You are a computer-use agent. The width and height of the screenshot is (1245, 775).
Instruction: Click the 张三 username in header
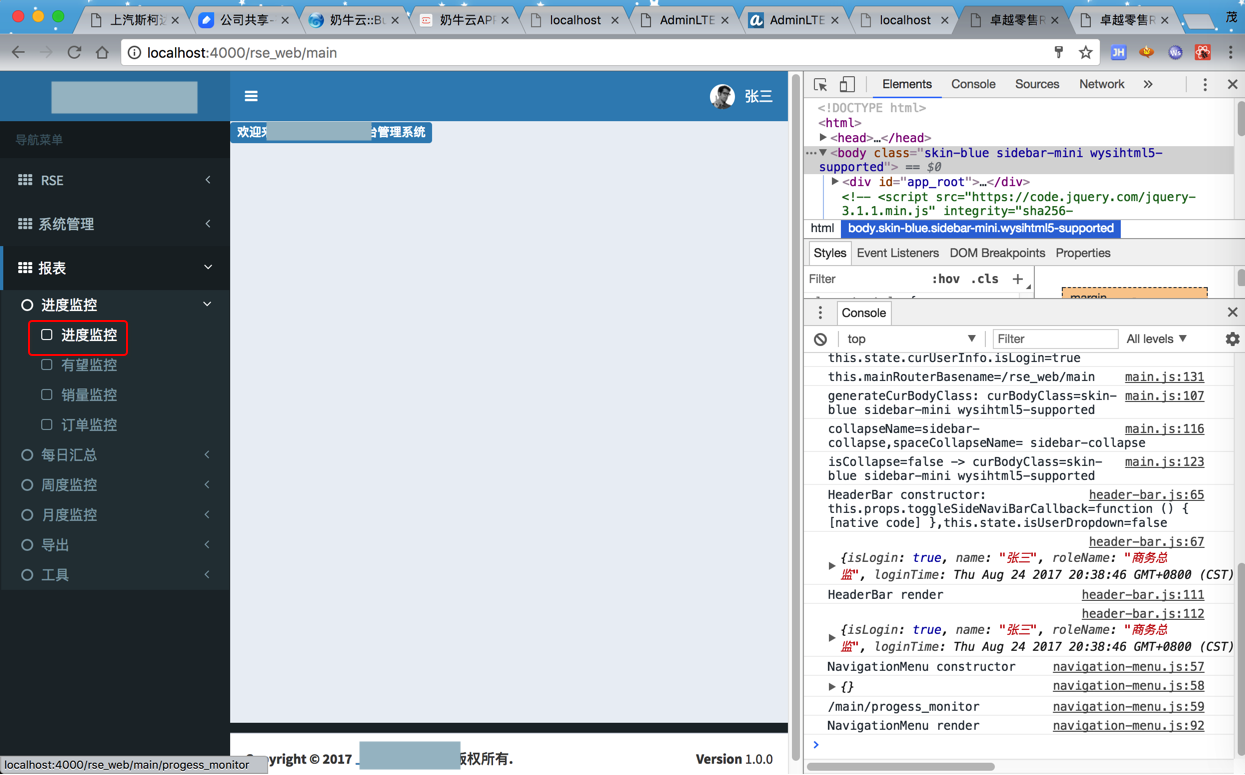[x=758, y=96]
